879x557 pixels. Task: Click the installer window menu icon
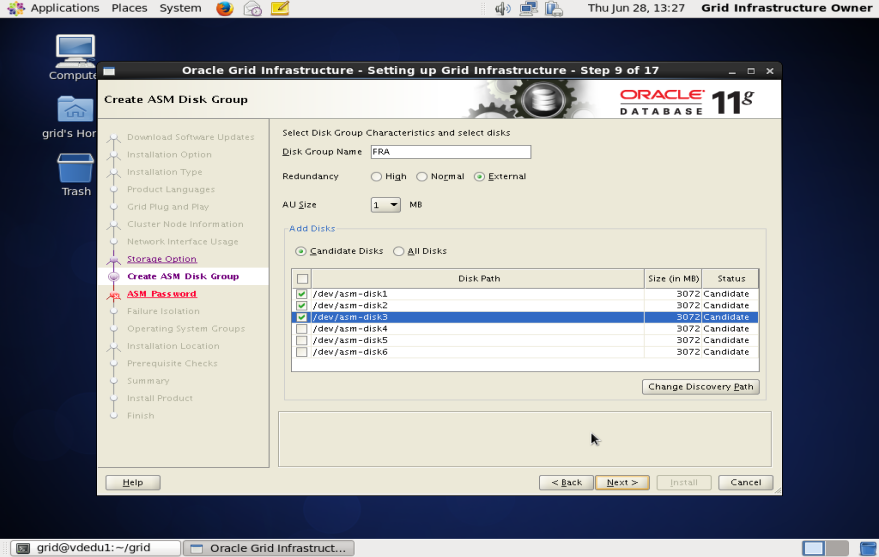coord(109,71)
